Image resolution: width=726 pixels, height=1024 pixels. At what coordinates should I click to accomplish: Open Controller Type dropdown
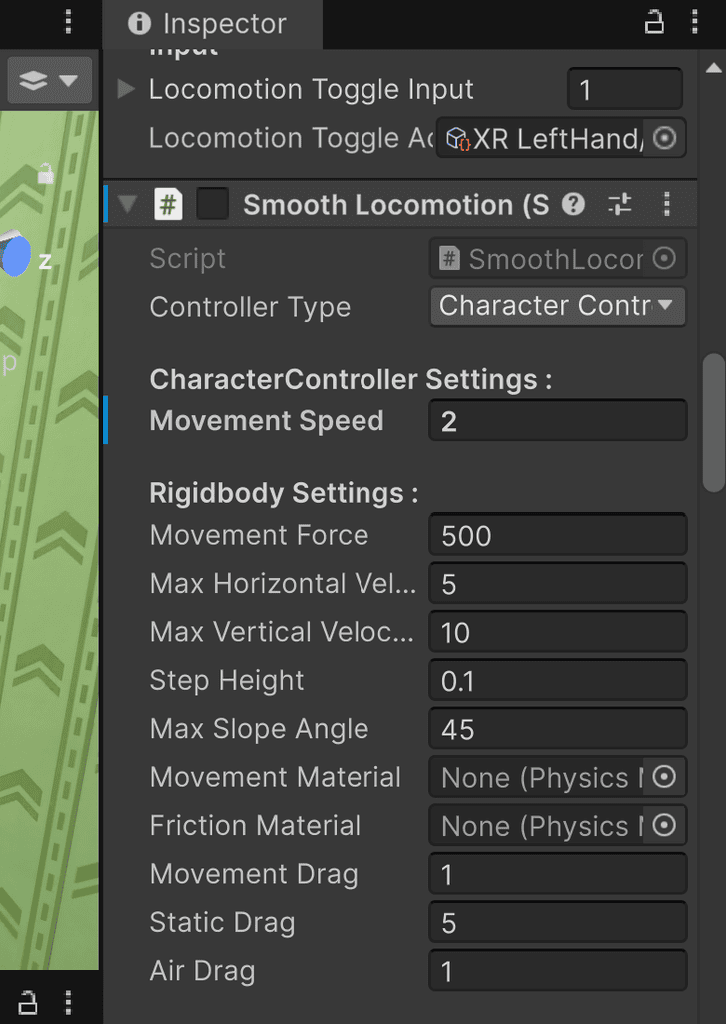click(558, 306)
